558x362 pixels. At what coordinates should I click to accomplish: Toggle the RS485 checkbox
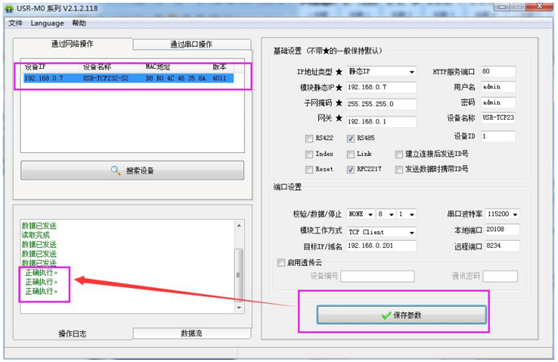[351, 138]
